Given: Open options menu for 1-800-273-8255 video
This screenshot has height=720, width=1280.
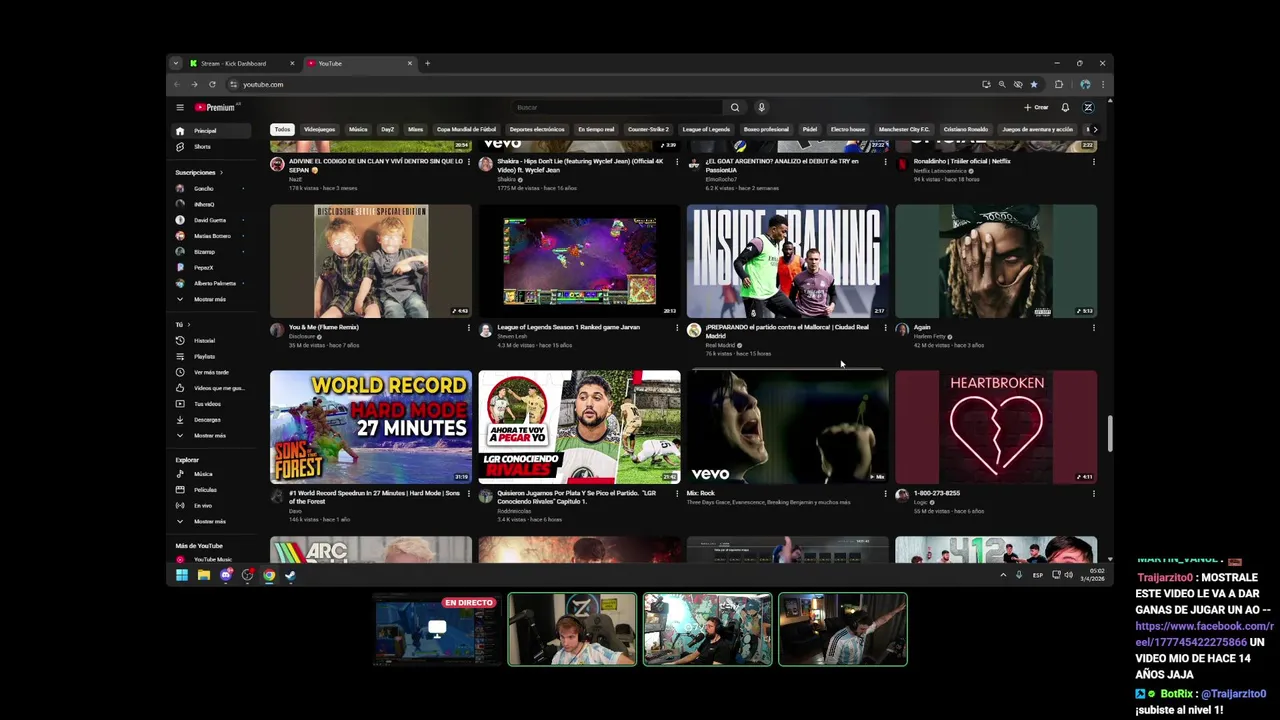Looking at the screenshot, I should (1093, 494).
